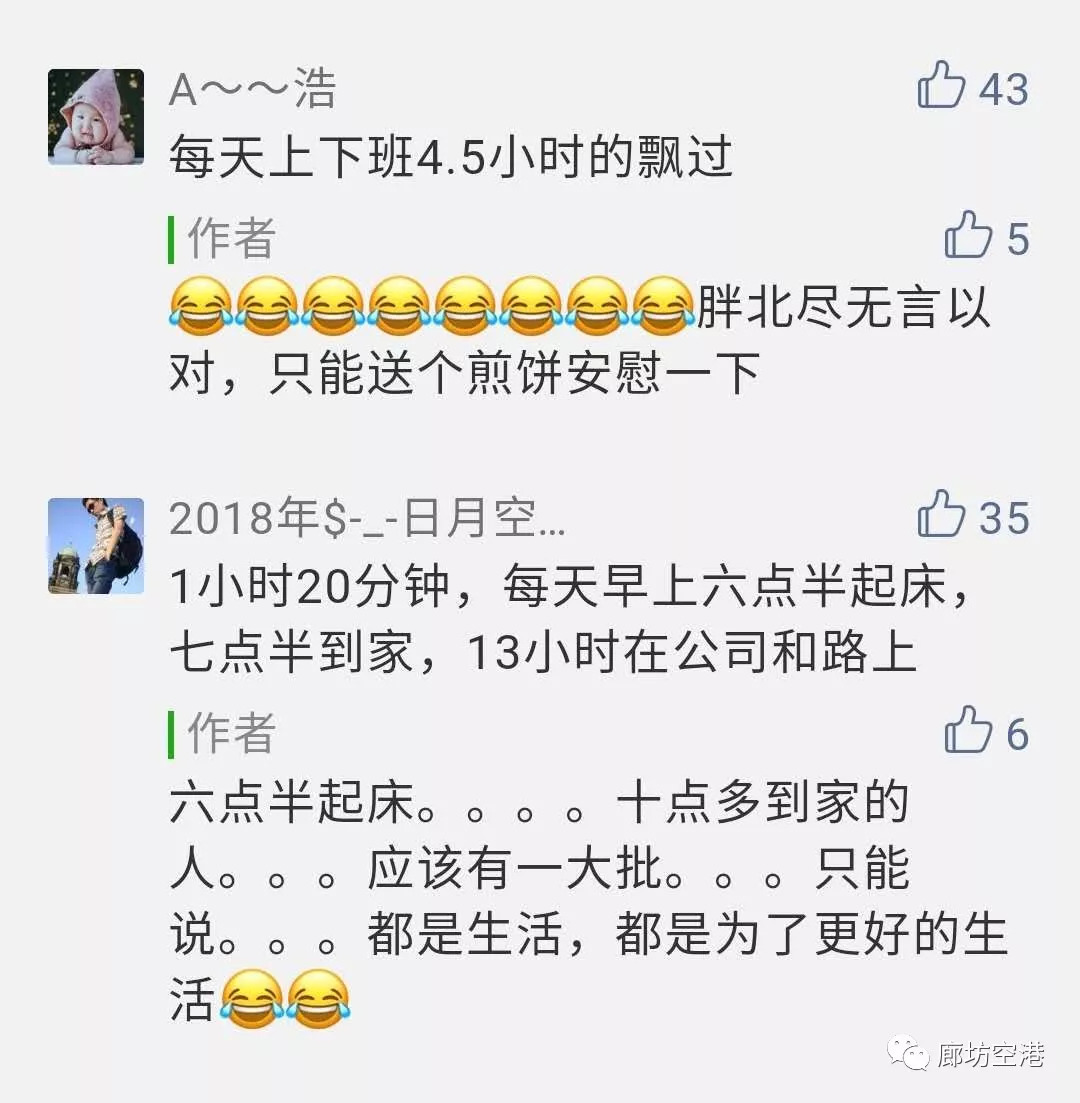Tap the second 作者 reply label
This screenshot has height=1103, width=1080.
[x=231, y=734]
